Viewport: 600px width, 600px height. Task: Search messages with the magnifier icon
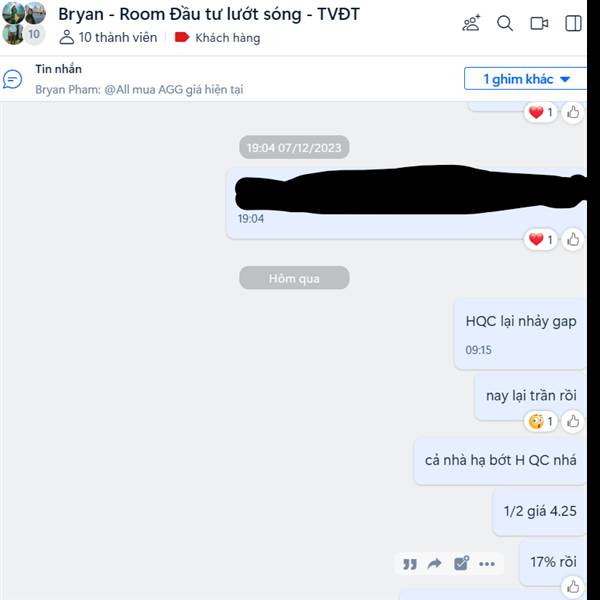click(505, 23)
